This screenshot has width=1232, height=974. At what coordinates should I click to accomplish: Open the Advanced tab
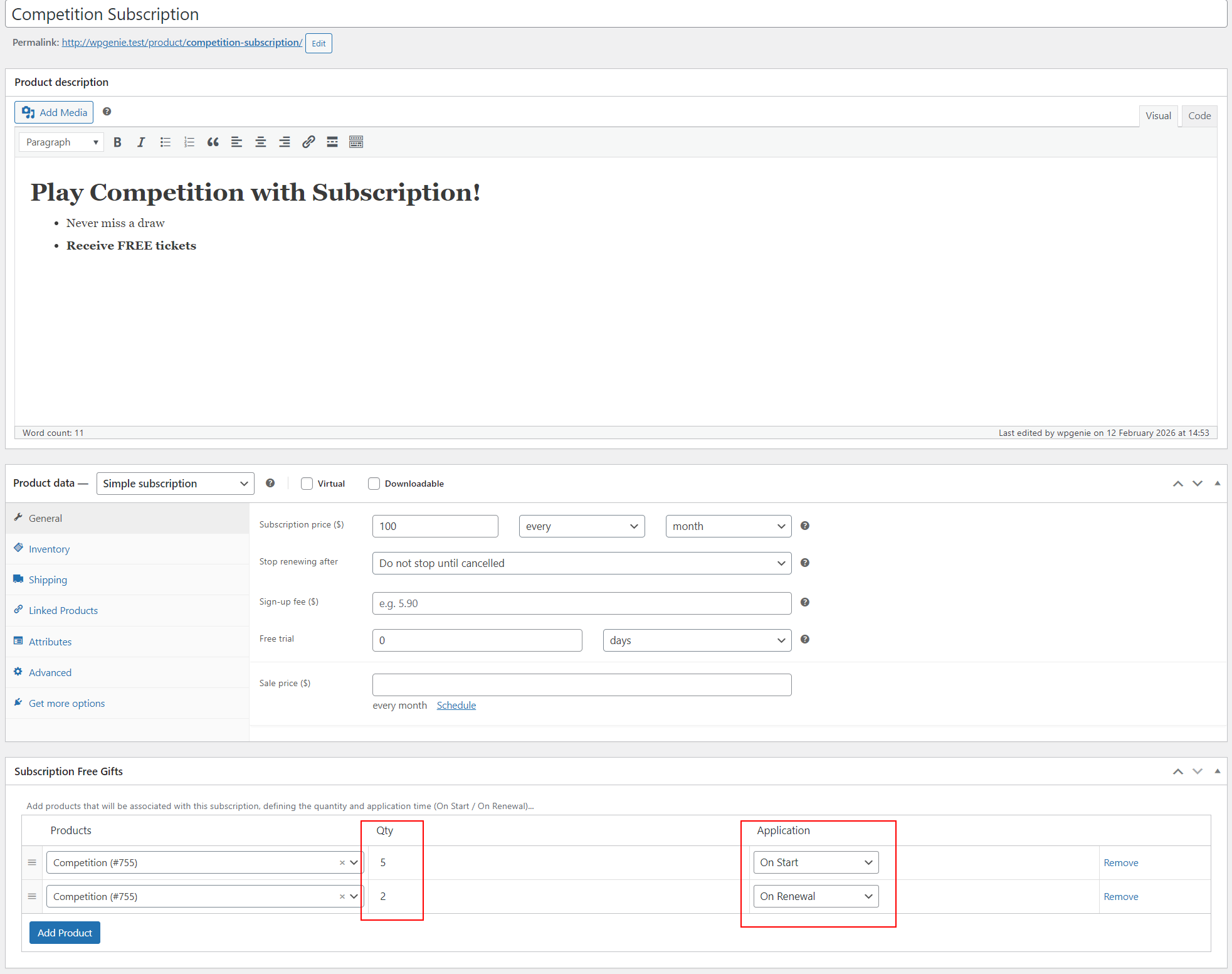click(127, 672)
